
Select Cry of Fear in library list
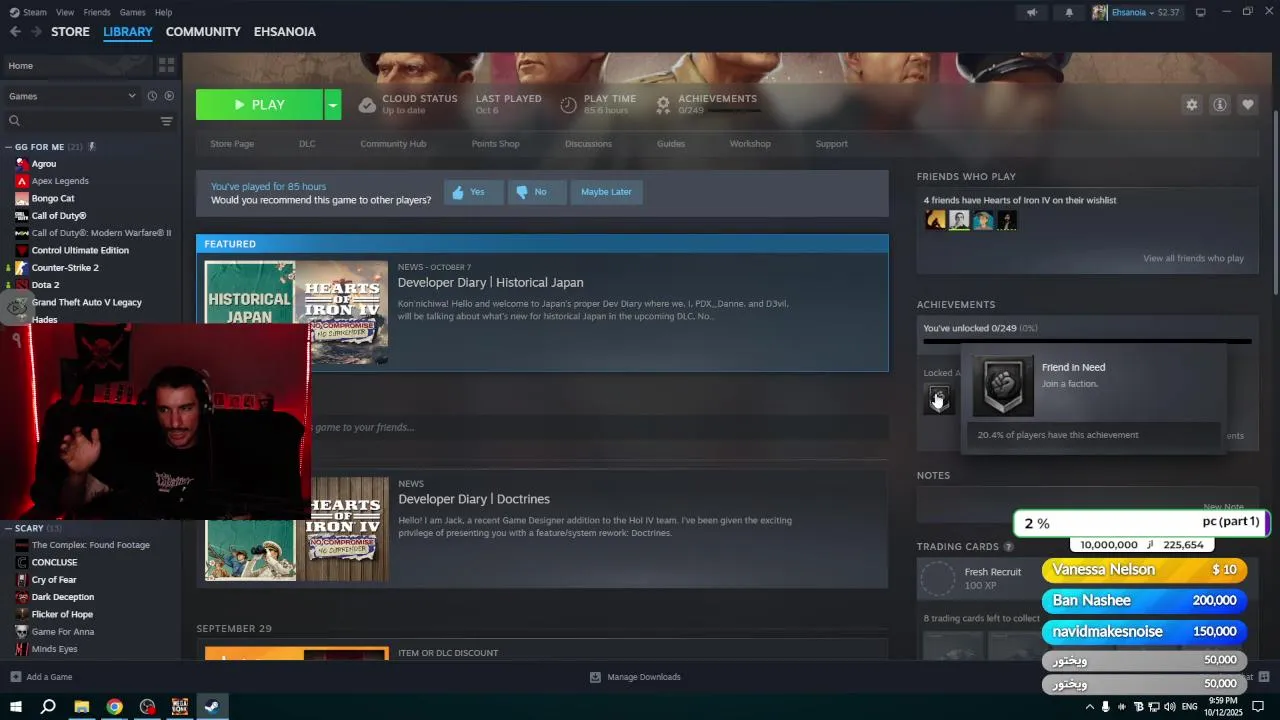click(54, 580)
